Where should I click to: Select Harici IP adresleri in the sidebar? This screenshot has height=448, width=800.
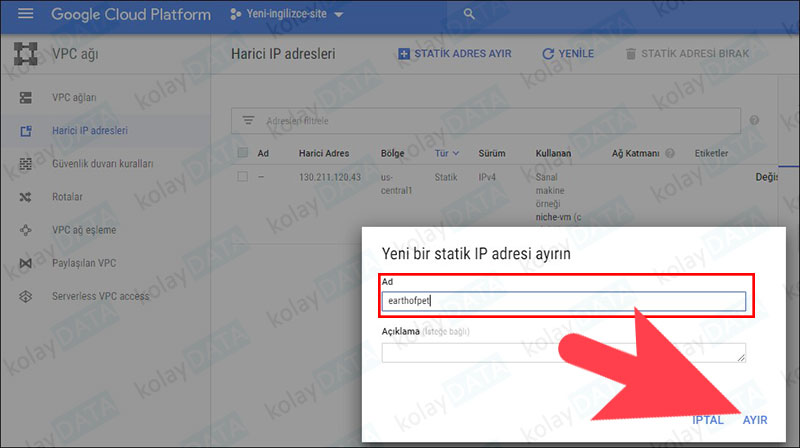pyautogui.click(x=90, y=131)
